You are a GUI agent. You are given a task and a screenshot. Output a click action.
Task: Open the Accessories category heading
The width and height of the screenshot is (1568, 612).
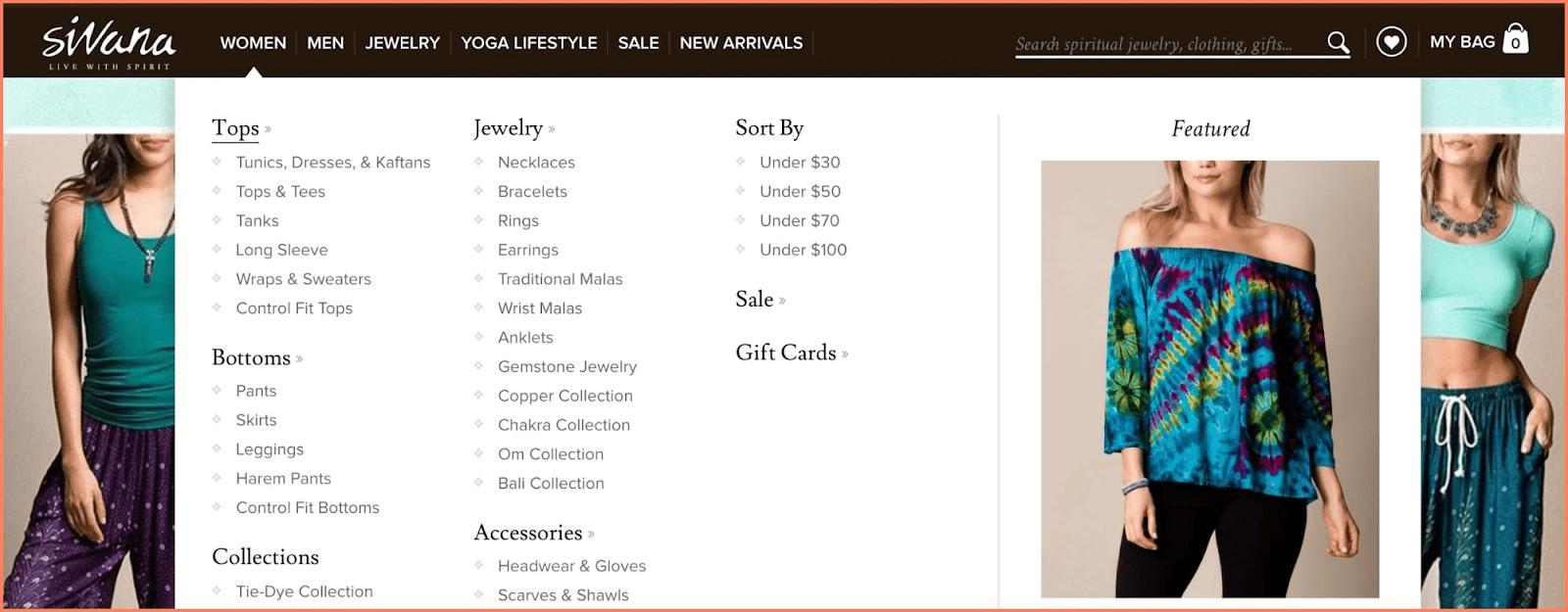click(528, 533)
